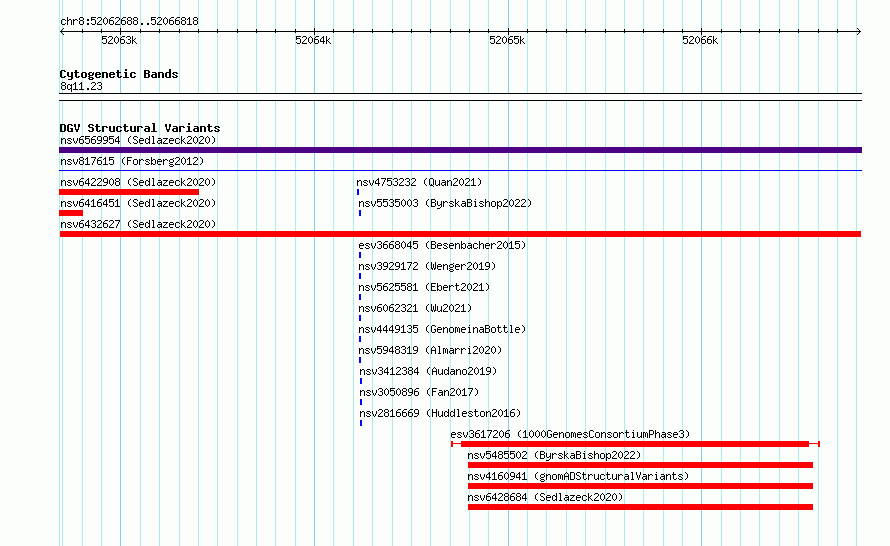Click the ruler's right arrow end
Viewport: 890px width, 546px height.
click(x=859, y=31)
